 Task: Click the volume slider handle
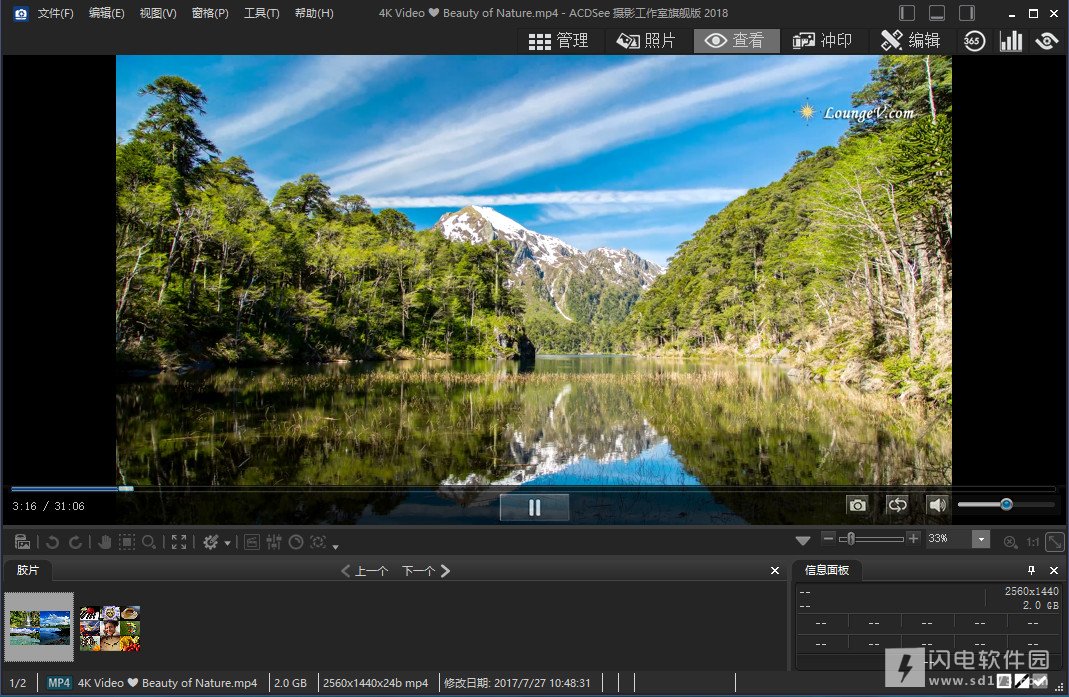tap(1006, 505)
